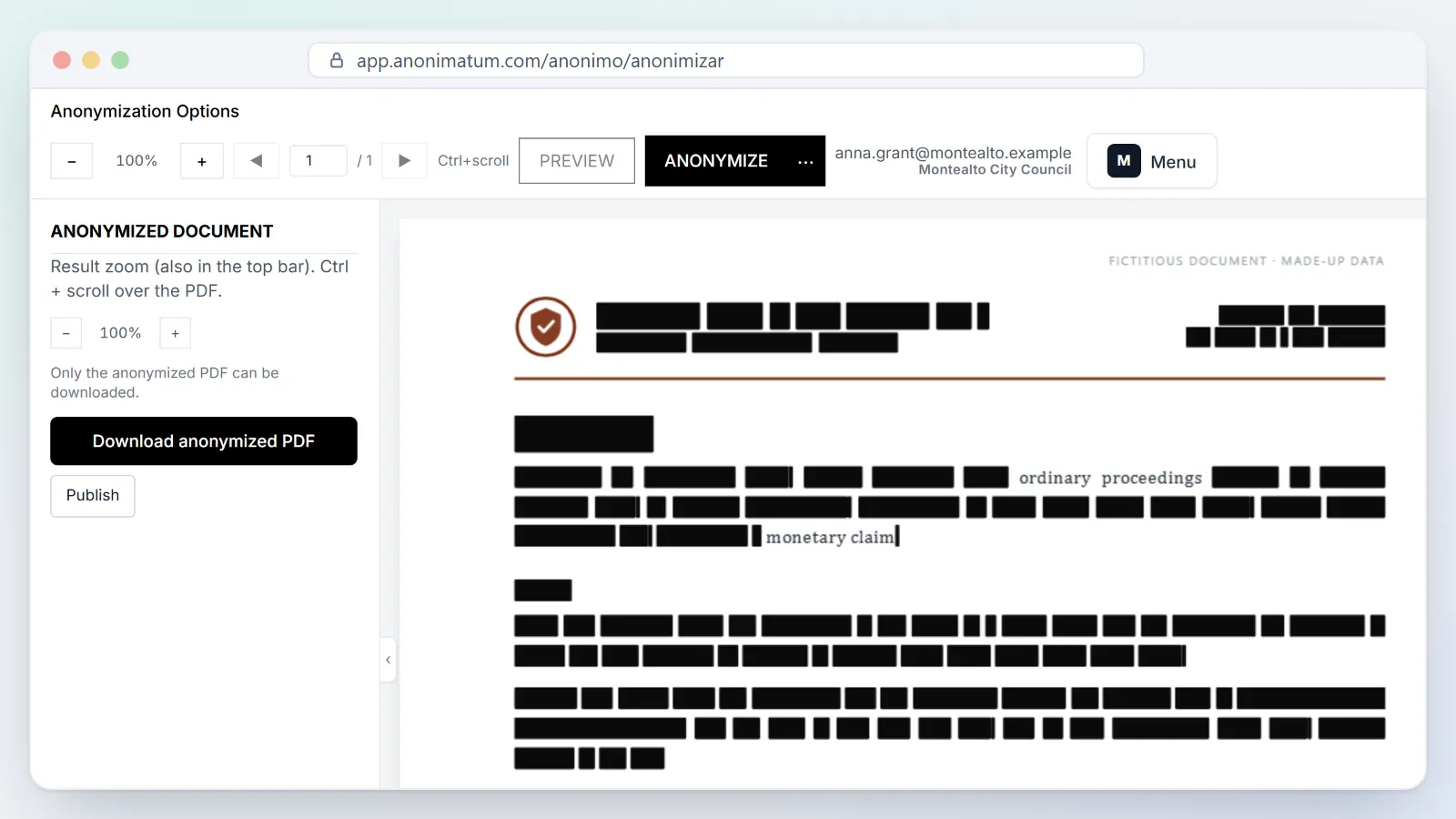The width and height of the screenshot is (1456, 819).
Task: Open the ANONYMIZE three-dots options
Action: (805, 162)
